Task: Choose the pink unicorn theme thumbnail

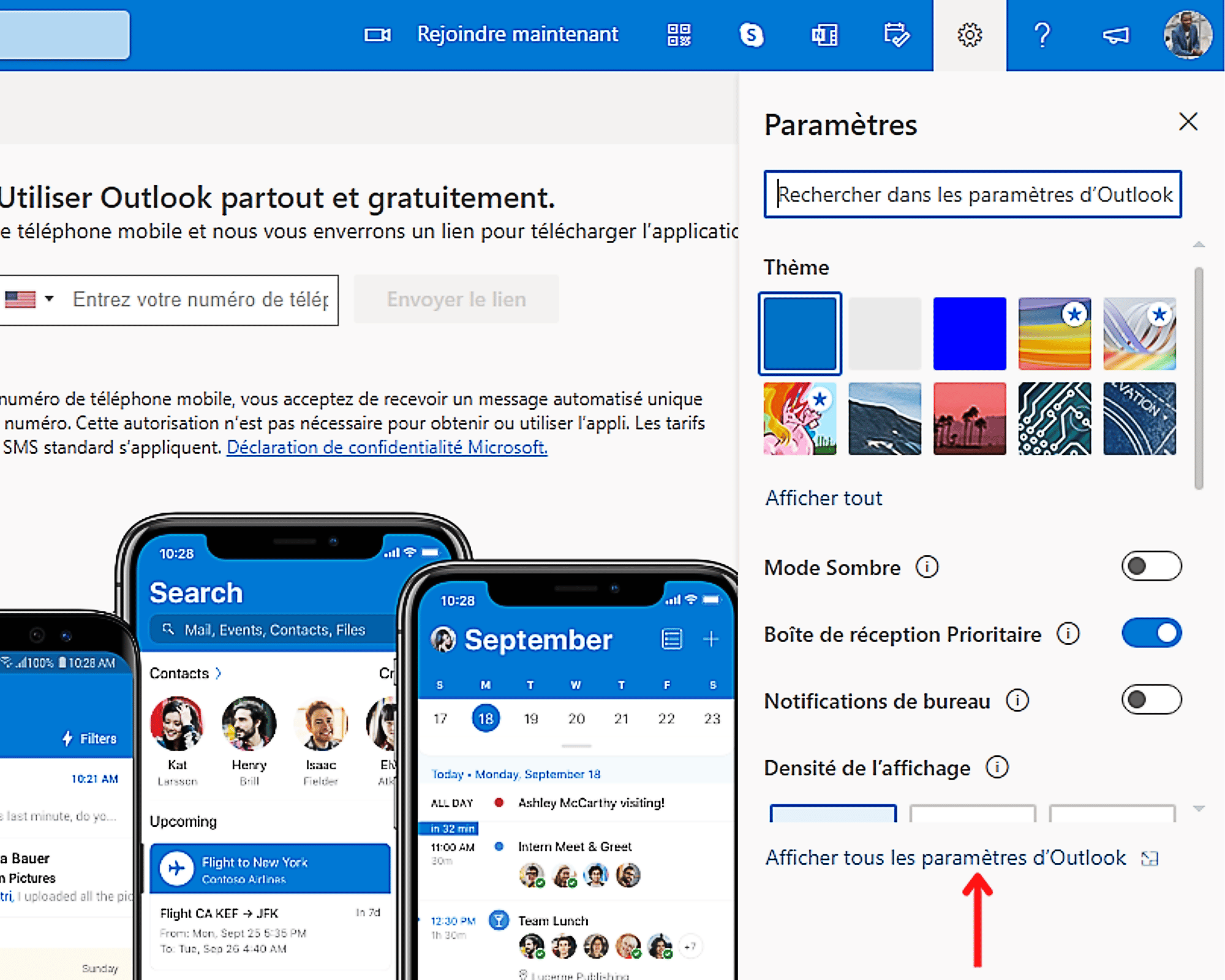Action: [800, 418]
